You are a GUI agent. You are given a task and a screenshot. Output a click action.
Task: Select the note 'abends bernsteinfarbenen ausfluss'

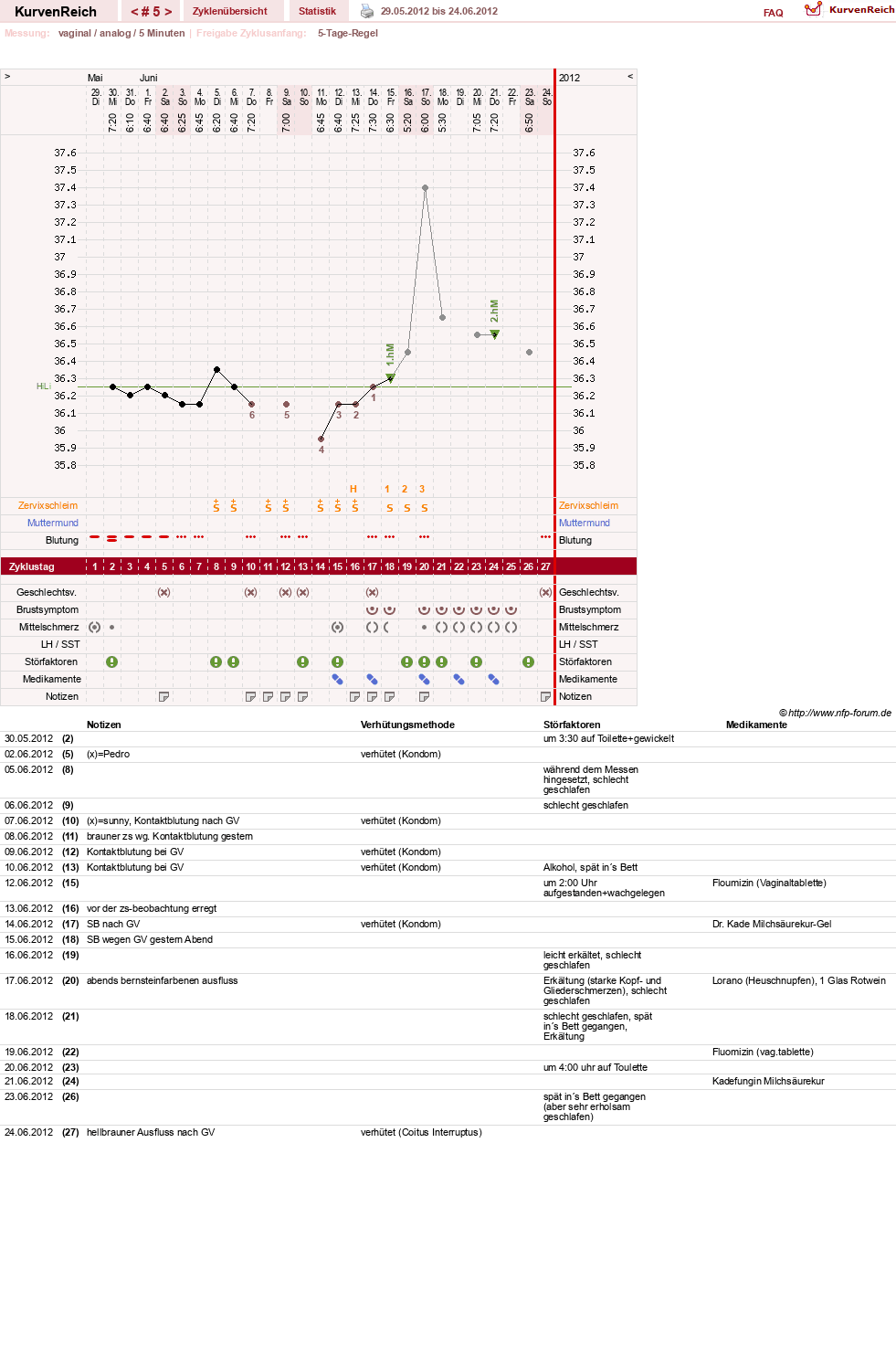tap(162, 980)
